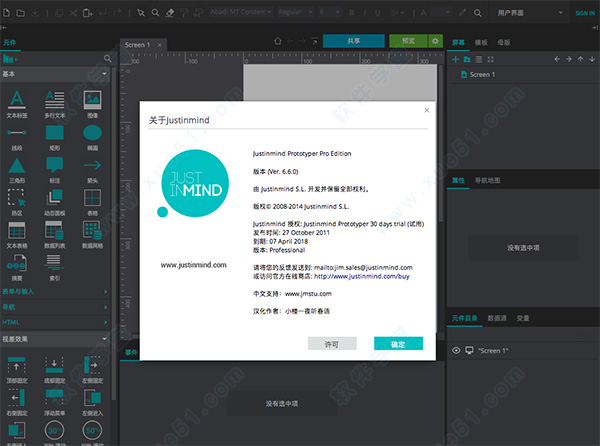Image resolution: width=600 pixels, height=446 pixels.
Task: Open search magnifier in top toolbar
Action: click(x=478, y=13)
